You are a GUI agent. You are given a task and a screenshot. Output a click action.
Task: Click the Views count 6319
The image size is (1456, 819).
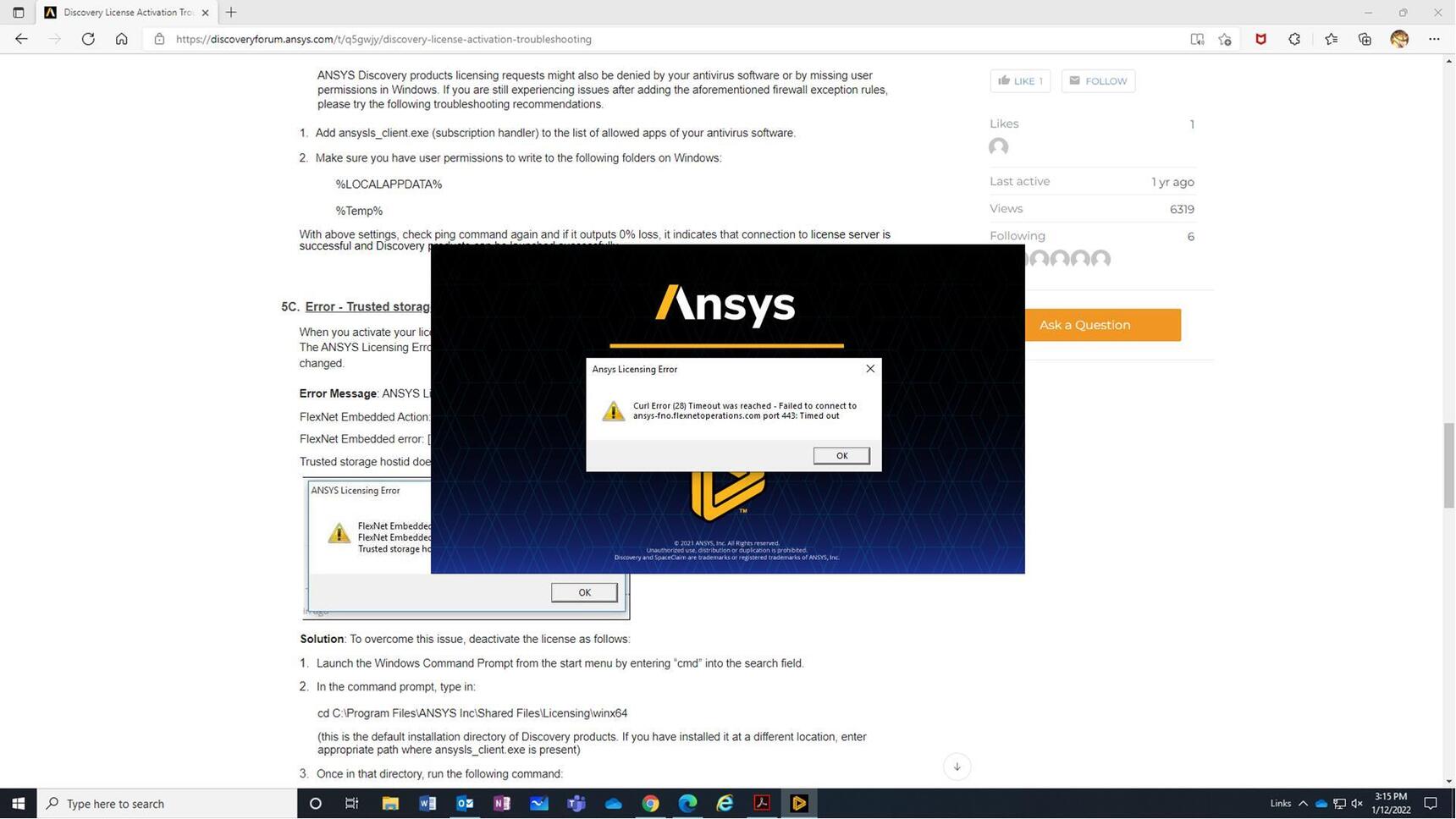[x=1182, y=209]
